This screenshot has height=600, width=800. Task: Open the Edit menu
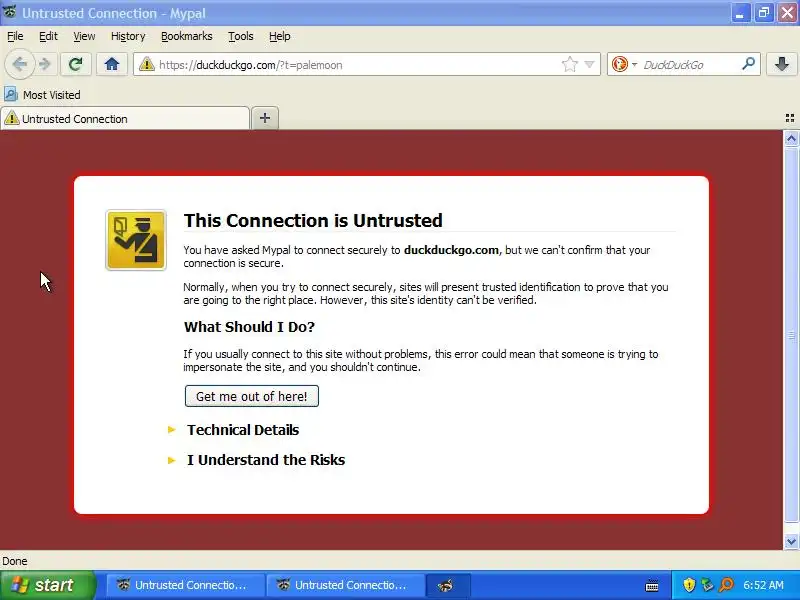(48, 36)
